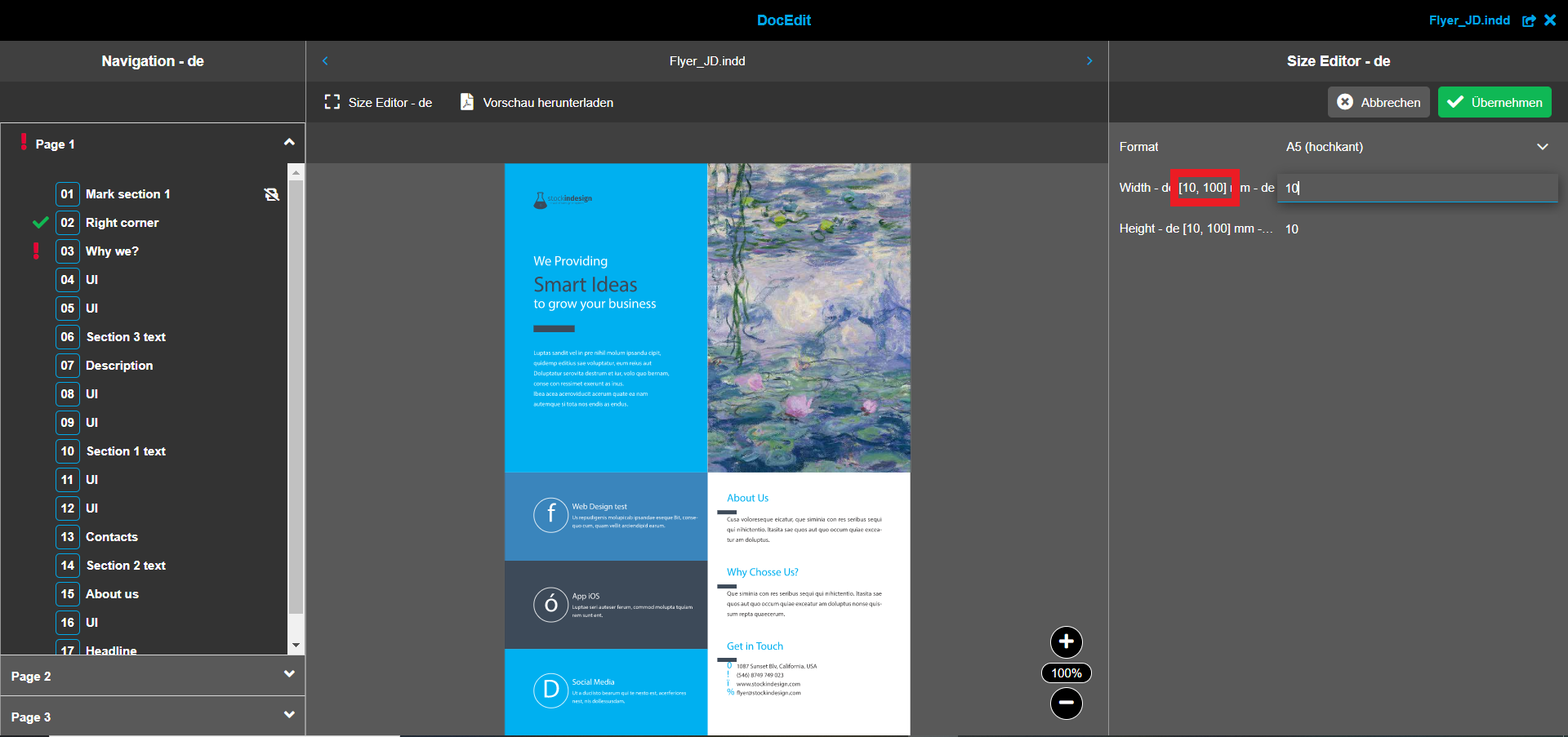Screen dimensions: 1568x737
Task: Zoom out using the minus icon
Action: click(x=1066, y=703)
